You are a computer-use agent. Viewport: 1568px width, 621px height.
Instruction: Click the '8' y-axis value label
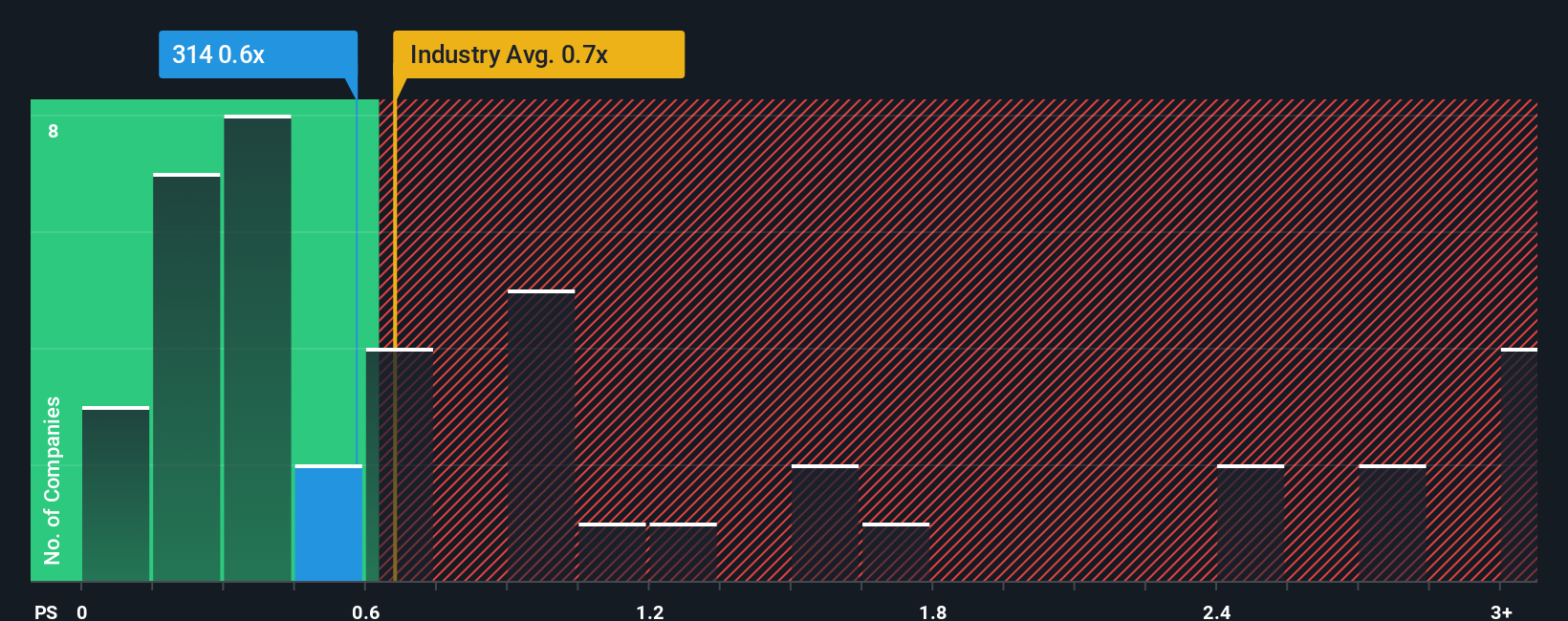click(x=54, y=131)
